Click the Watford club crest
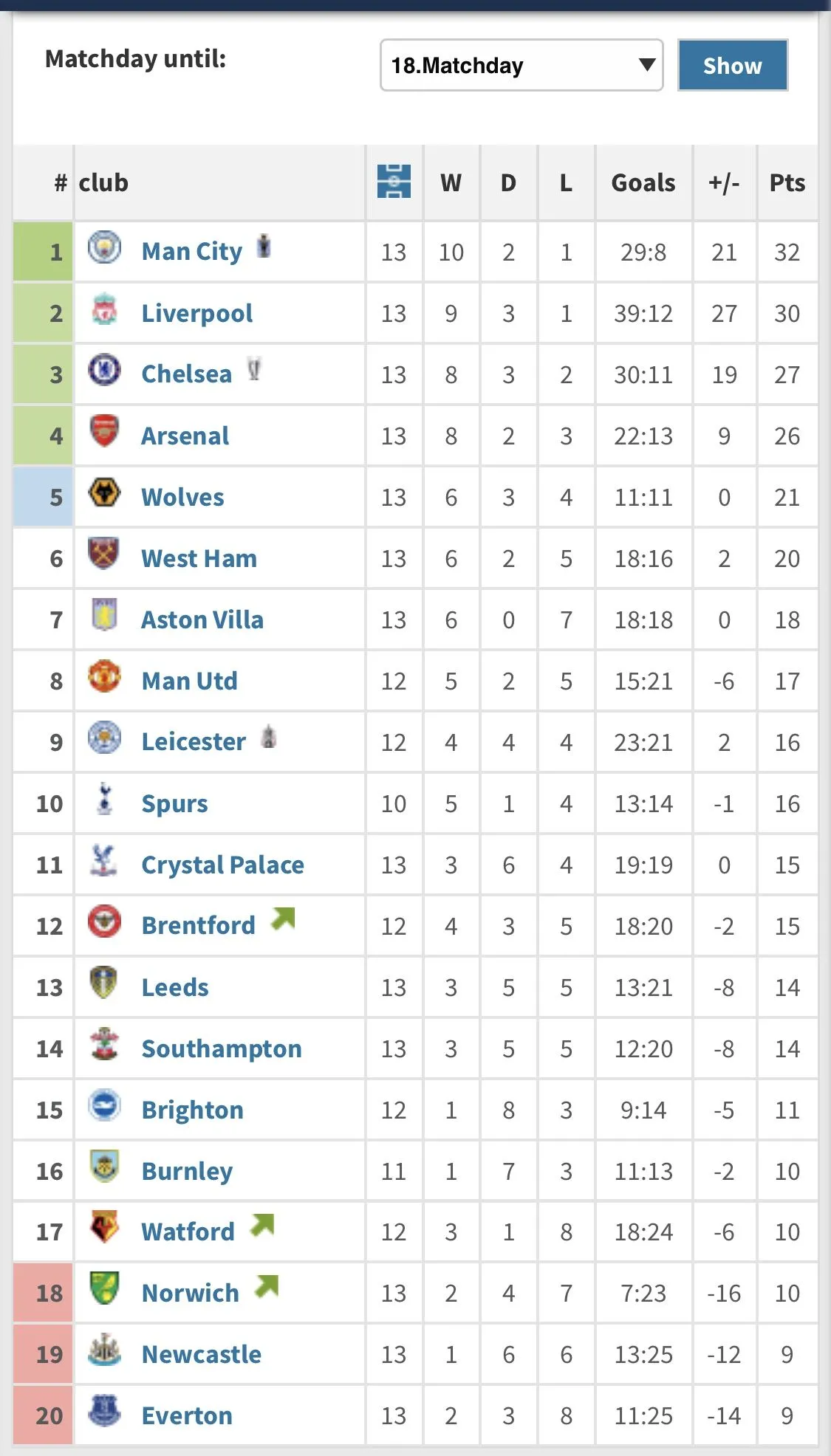831x1456 pixels. 104,1228
